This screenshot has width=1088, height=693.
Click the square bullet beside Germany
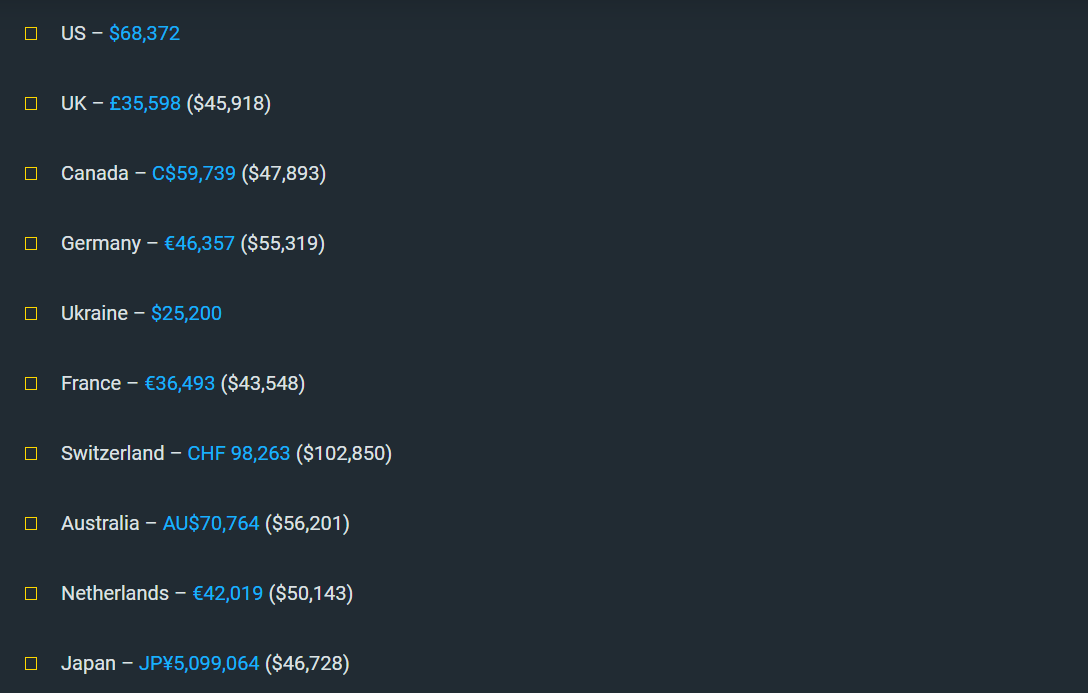[31, 243]
